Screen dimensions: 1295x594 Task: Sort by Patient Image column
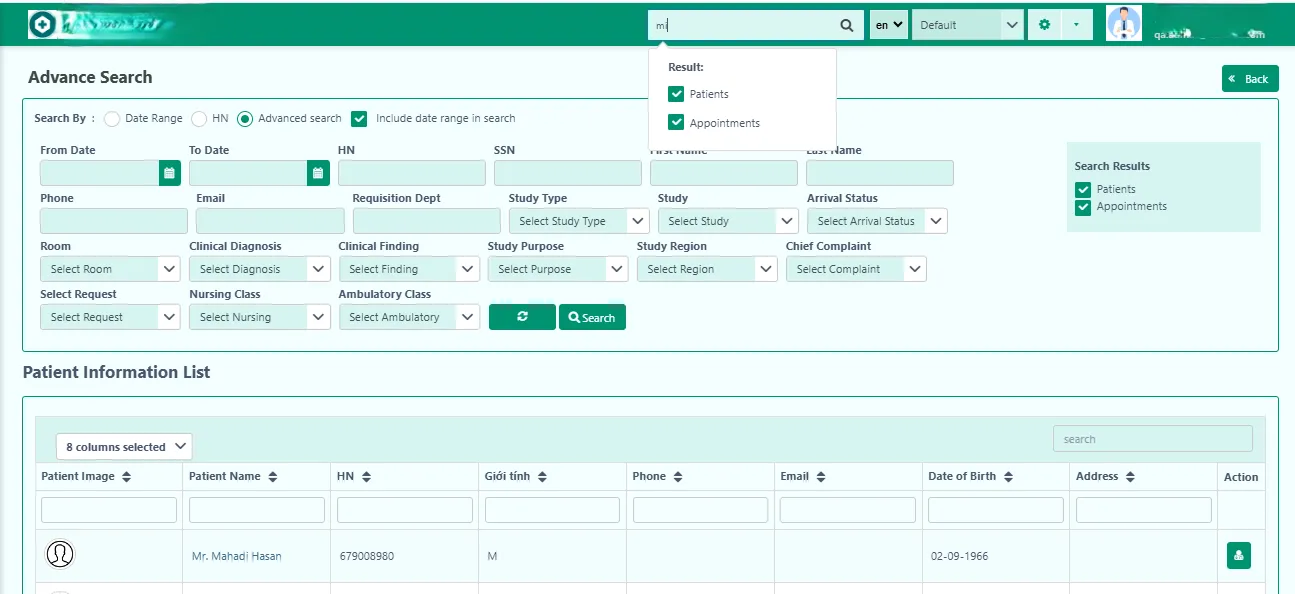pyautogui.click(x=127, y=477)
